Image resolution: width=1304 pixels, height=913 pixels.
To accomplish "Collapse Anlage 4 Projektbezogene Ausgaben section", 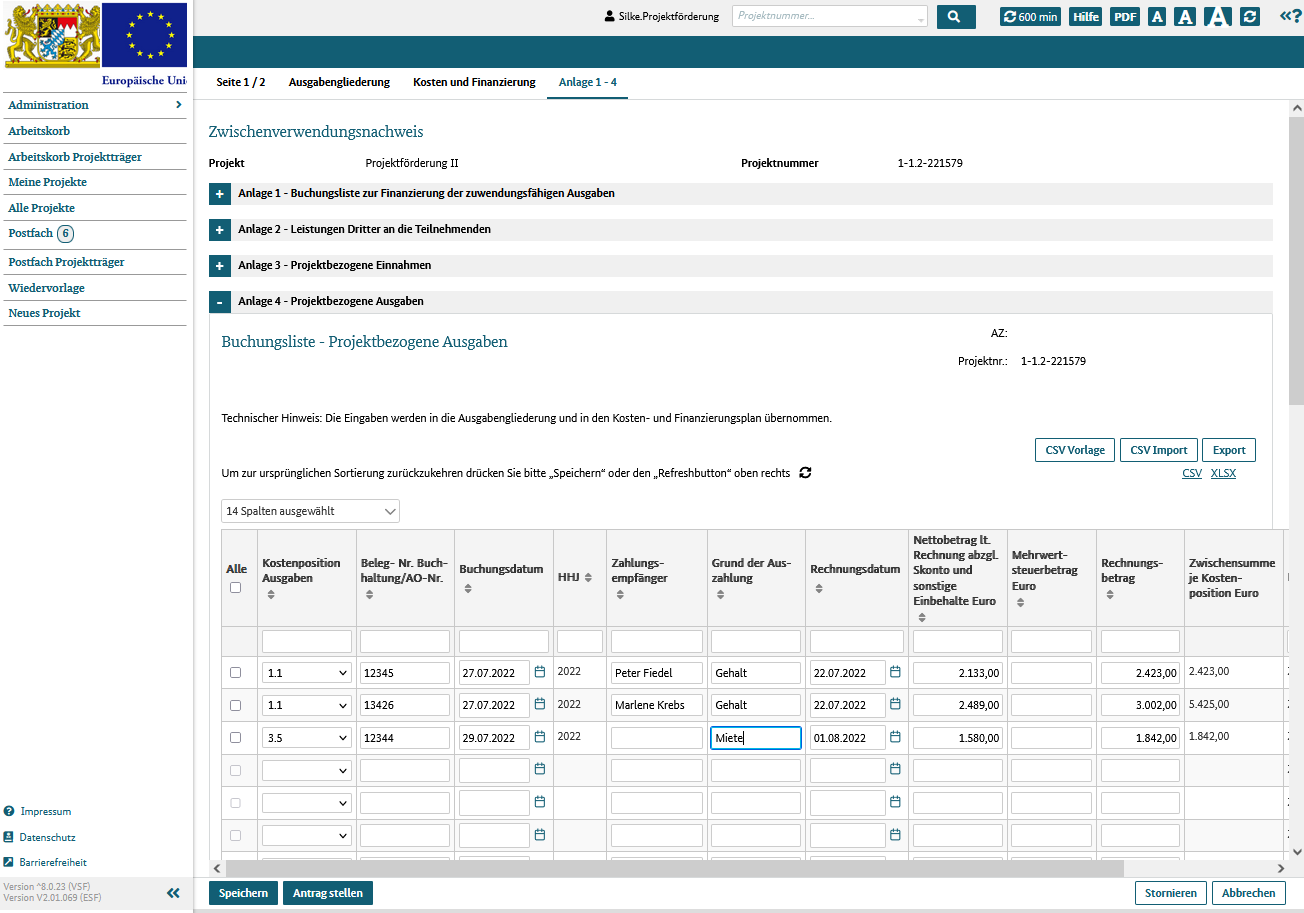I will pos(219,301).
